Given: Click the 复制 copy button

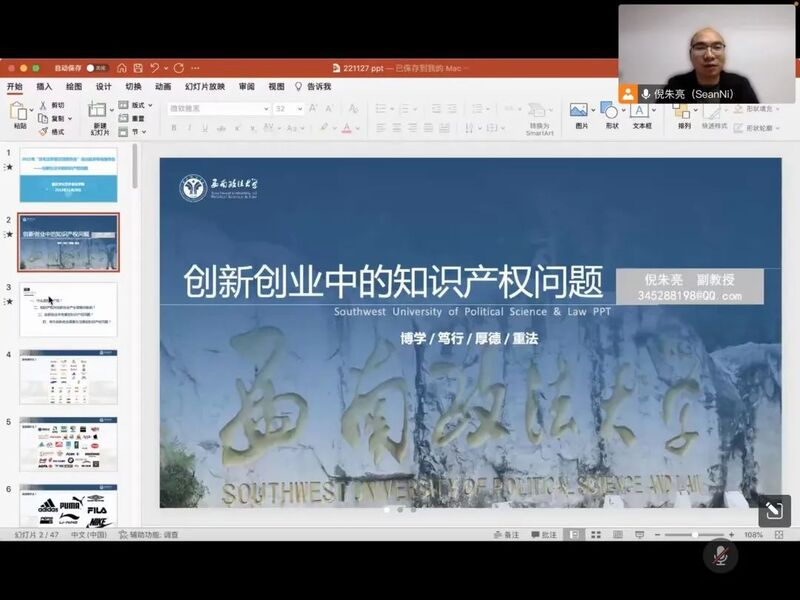Looking at the screenshot, I should pos(52,118).
